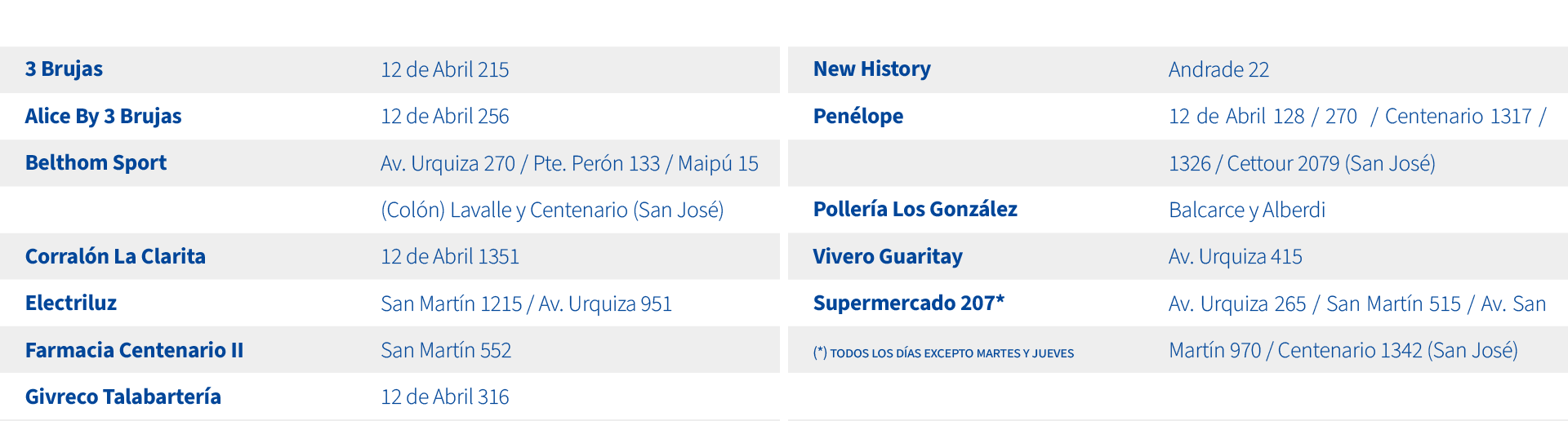Select the 3 Brujas store name
1568x421 pixels.
(64, 69)
